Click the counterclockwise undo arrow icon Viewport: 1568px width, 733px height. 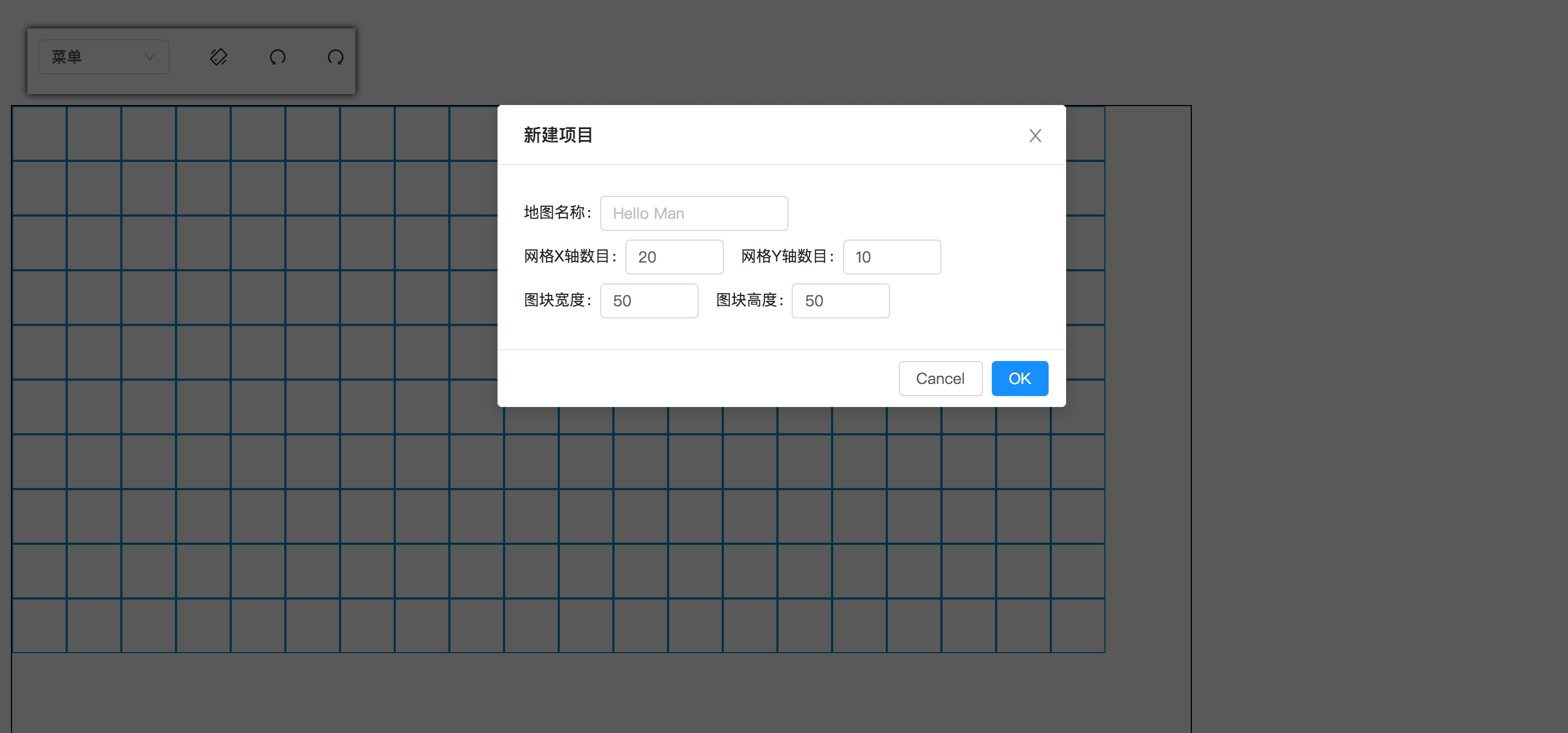tap(278, 57)
